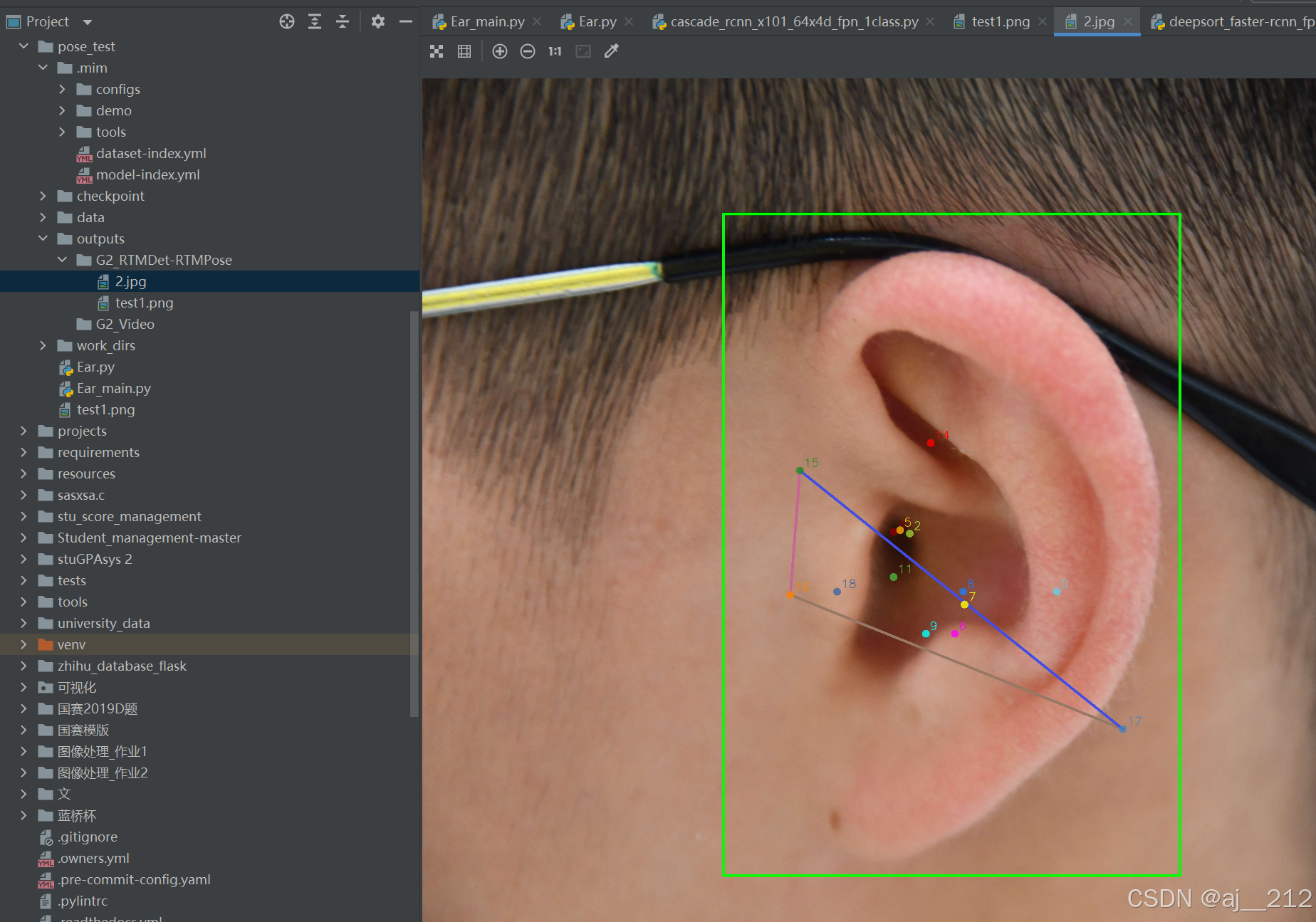Select the color picker eyedropper tool
This screenshot has height=922, width=1316.
[612, 51]
